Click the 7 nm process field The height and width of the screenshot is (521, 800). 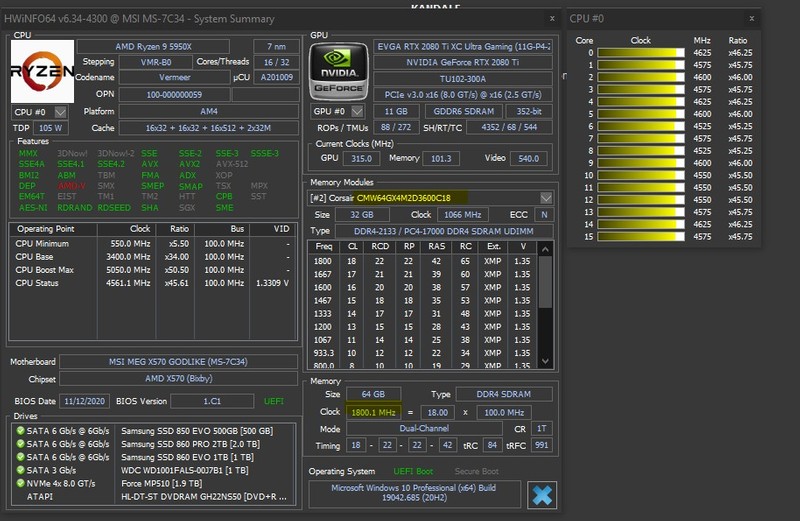click(277, 46)
